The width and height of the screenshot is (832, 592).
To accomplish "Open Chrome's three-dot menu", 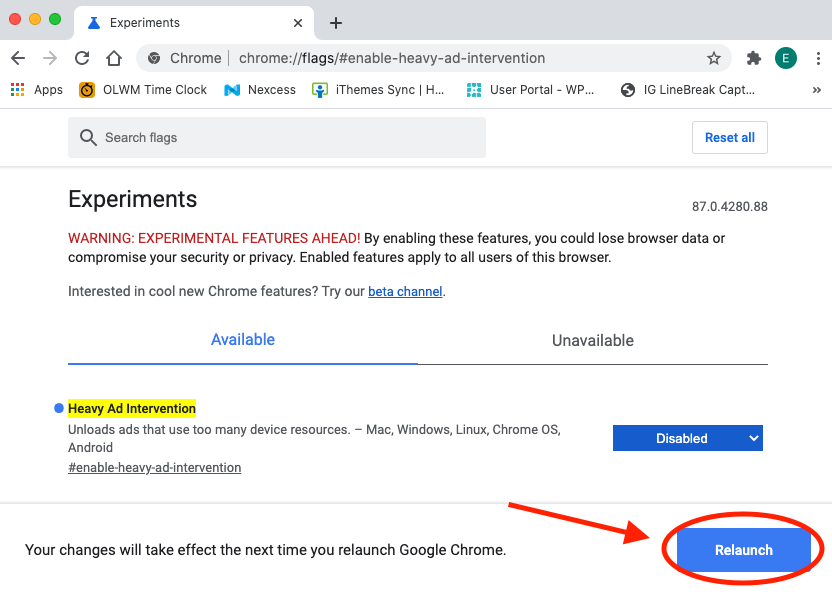I will 818,58.
